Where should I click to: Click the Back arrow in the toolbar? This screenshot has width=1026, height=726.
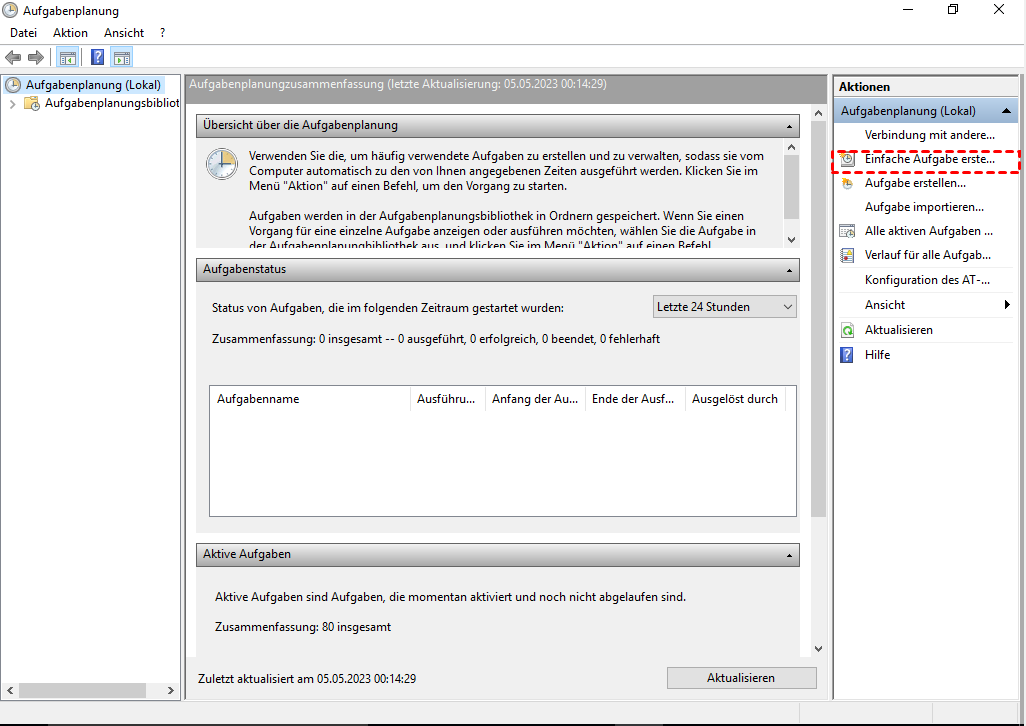(x=14, y=58)
